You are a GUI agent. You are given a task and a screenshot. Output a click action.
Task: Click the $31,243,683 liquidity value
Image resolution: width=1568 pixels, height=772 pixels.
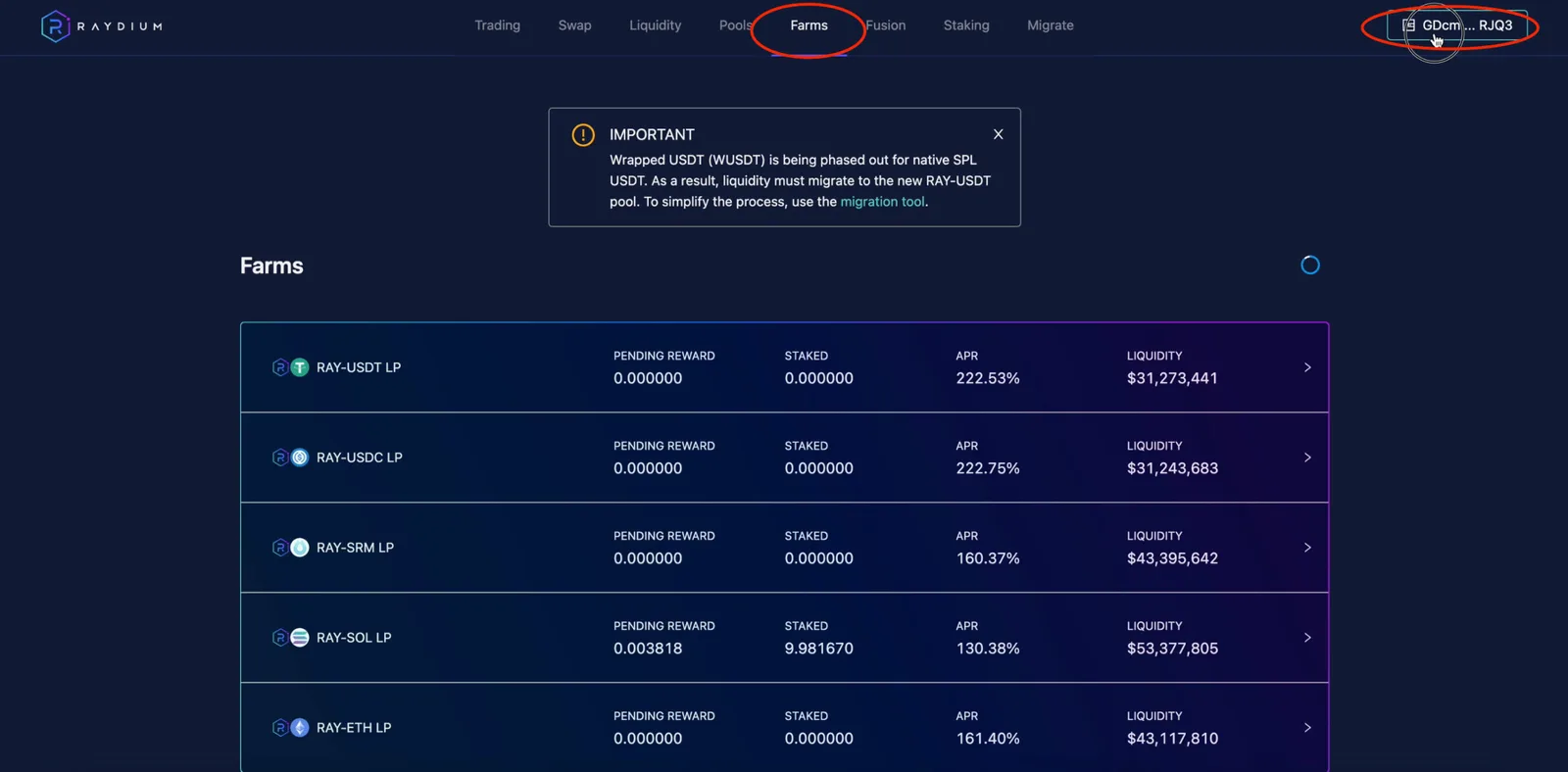coord(1172,468)
